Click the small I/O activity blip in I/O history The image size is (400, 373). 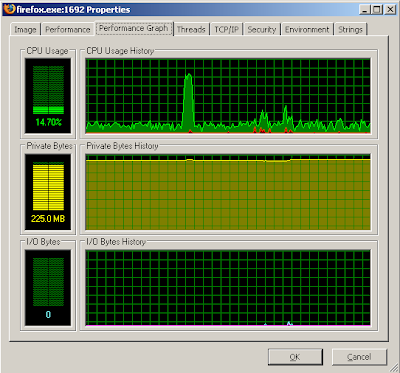pos(289,323)
